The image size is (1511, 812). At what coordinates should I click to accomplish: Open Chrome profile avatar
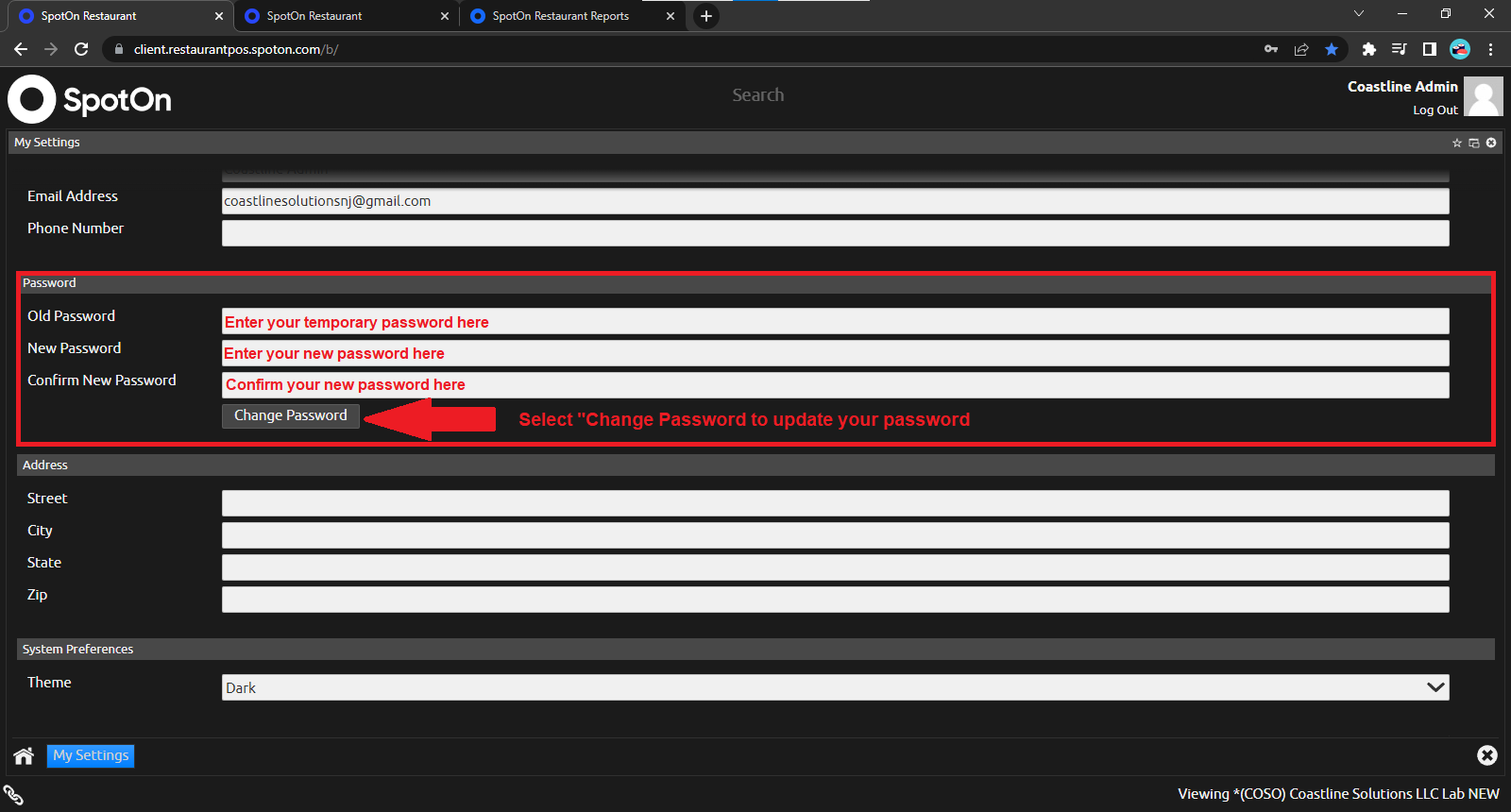(x=1460, y=49)
